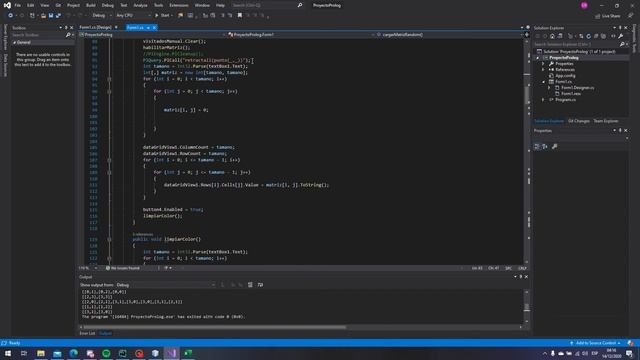Toggle auto hide pin on Toolbox panel
The width and height of the screenshot is (640, 360).
pos(66,28)
